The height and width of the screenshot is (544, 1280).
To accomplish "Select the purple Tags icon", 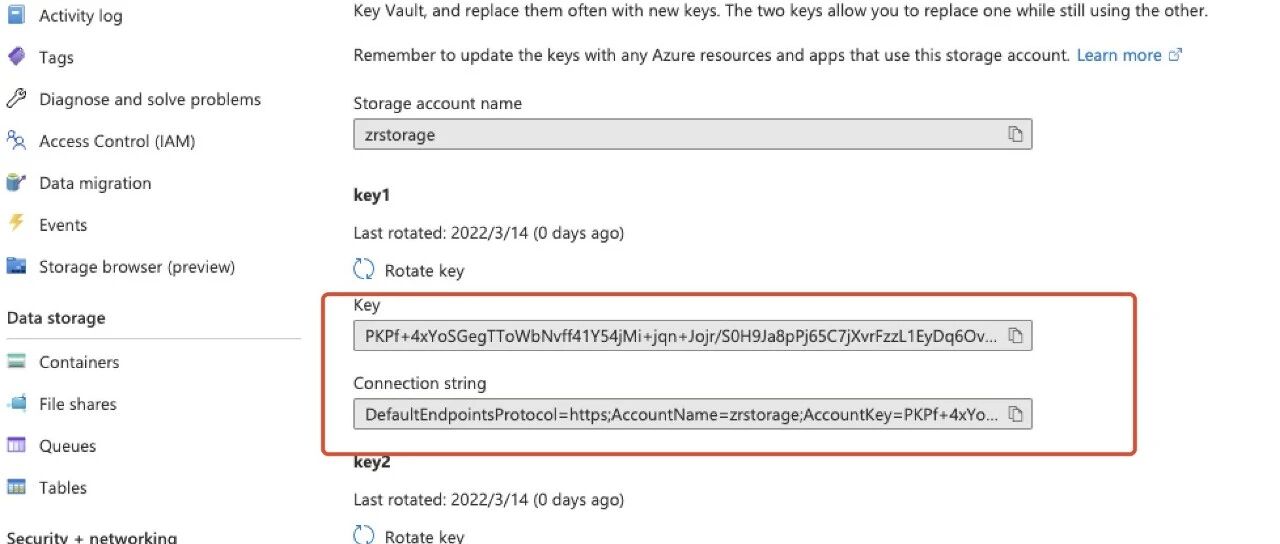I will tap(16, 57).
